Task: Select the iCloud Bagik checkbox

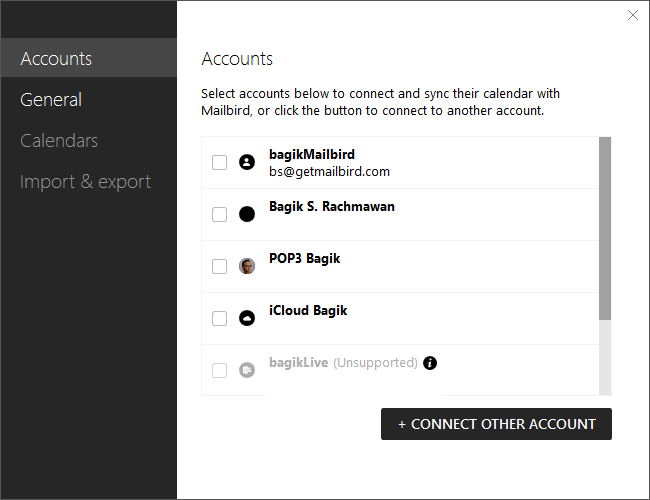Action: 219,318
